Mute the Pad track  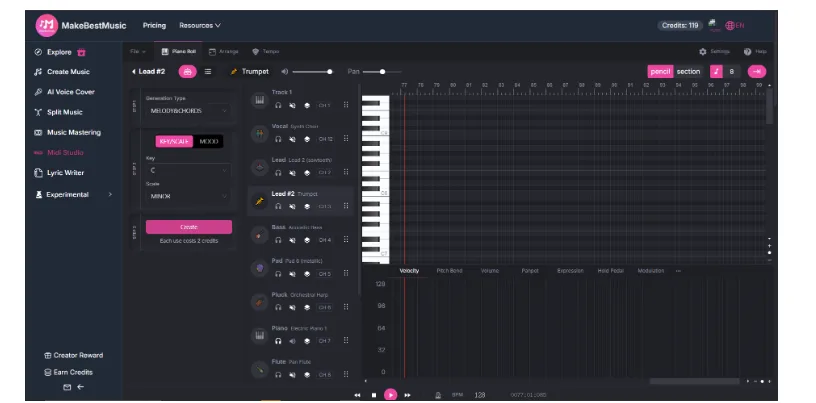tap(292, 273)
